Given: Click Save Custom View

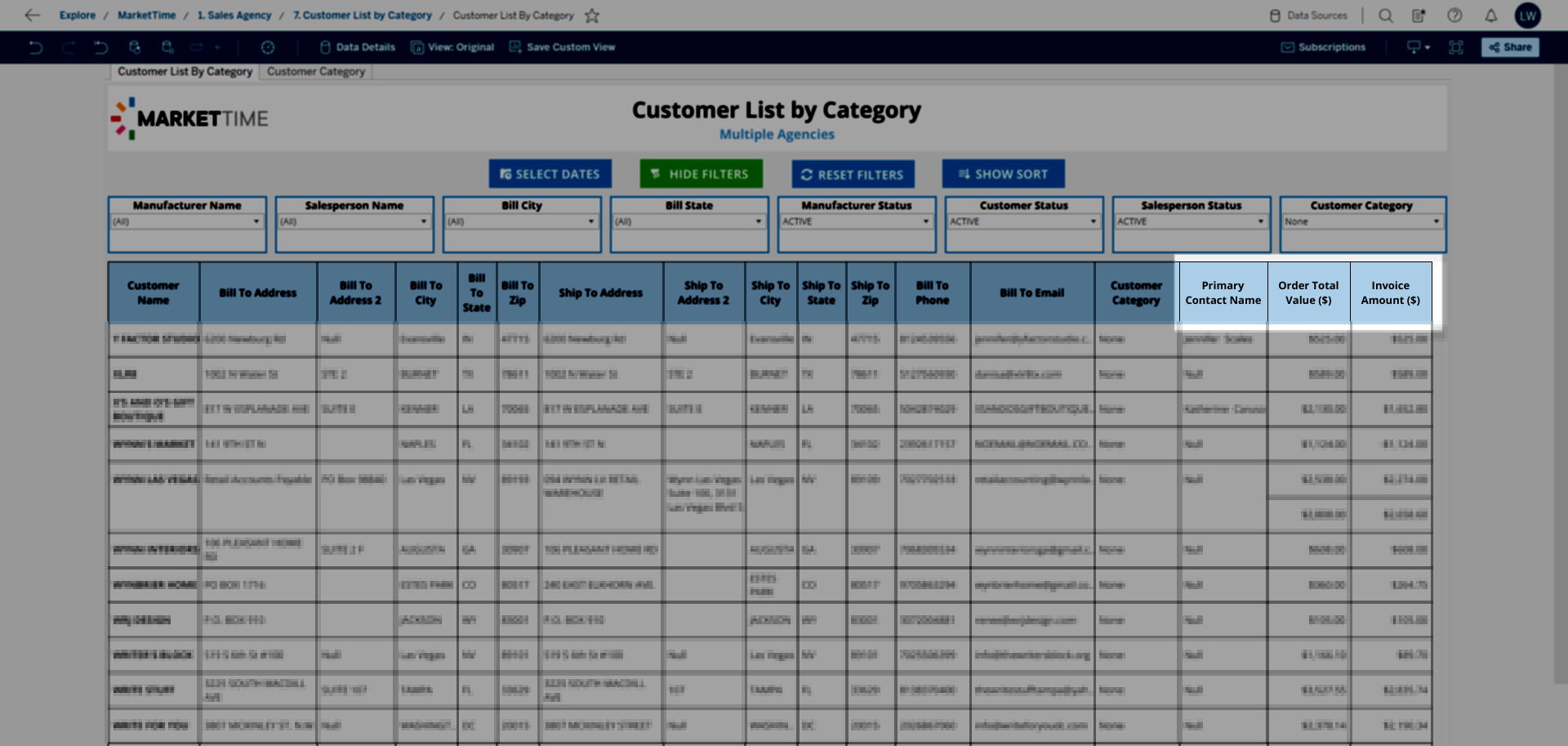Looking at the screenshot, I should point(562,47).
